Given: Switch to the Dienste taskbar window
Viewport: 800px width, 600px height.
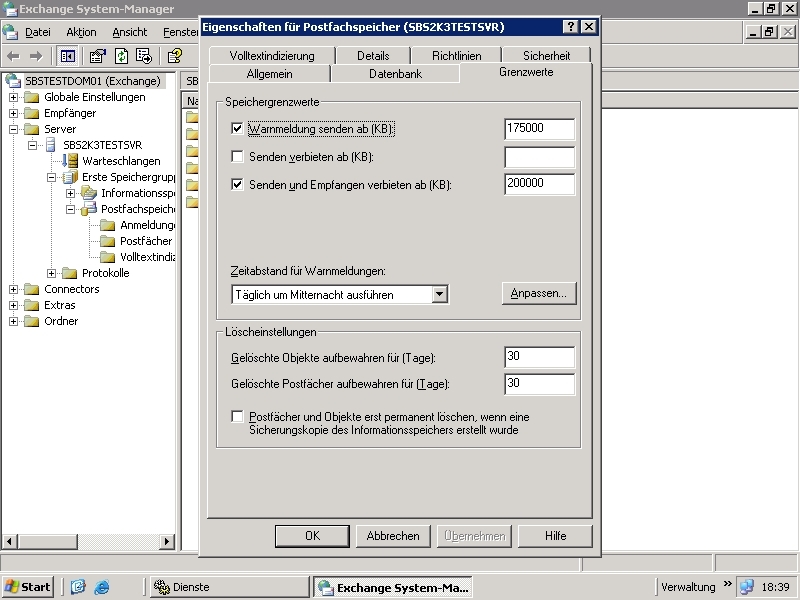Looking at the screenshot, I should 230,587.
